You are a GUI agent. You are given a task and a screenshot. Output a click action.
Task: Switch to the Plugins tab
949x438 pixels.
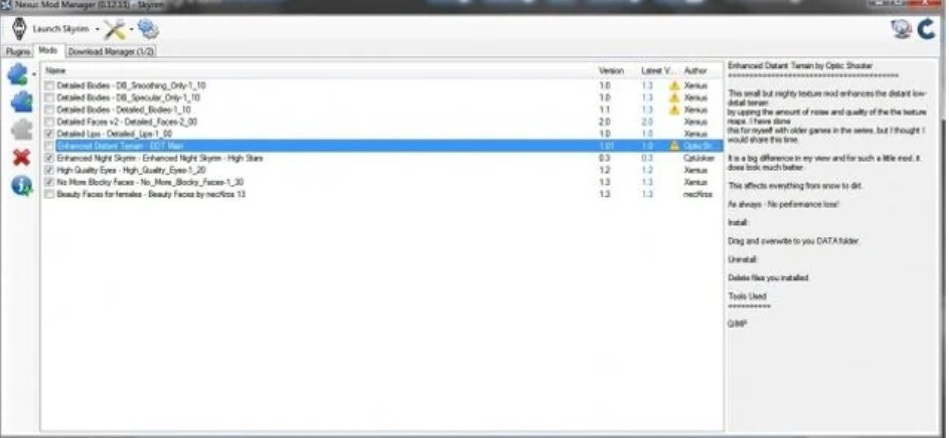(x=18, y=52)
